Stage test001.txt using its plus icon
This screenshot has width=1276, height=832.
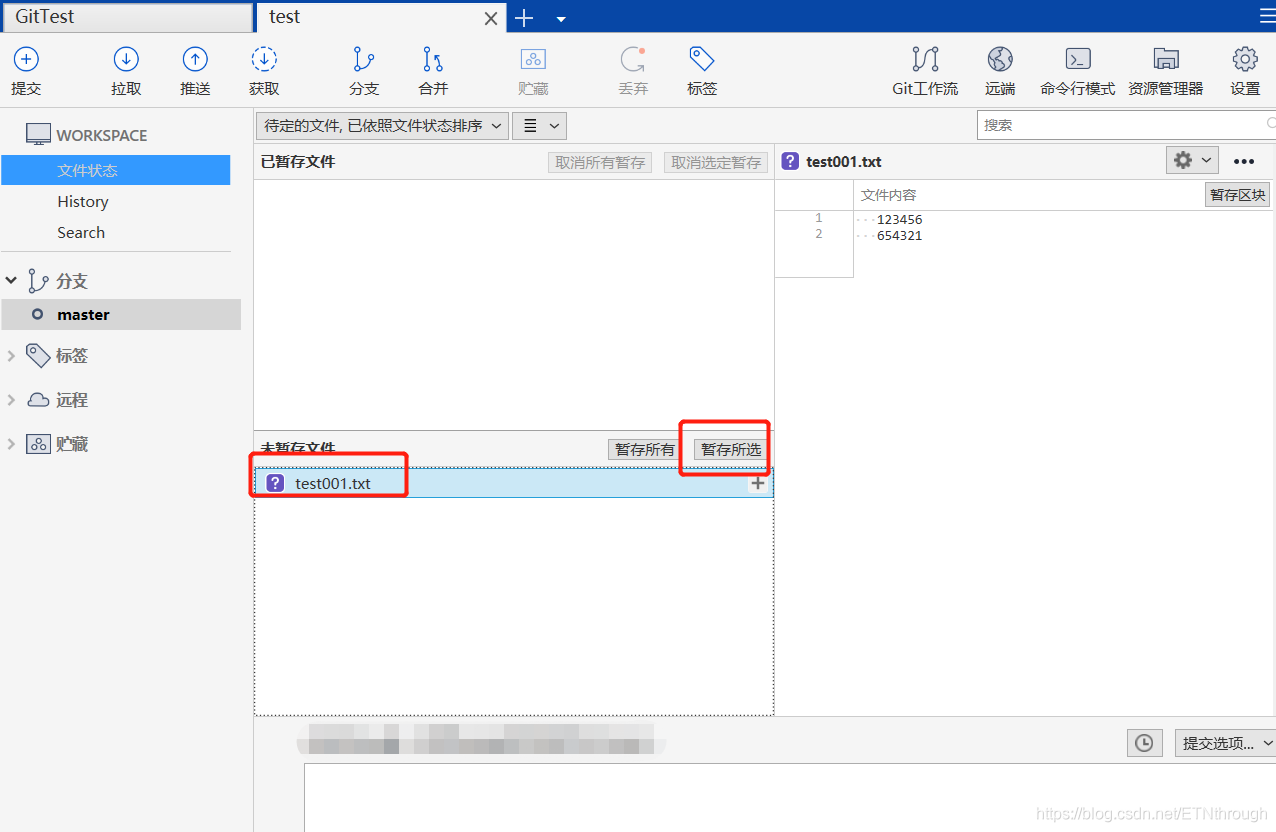[758, 484]
